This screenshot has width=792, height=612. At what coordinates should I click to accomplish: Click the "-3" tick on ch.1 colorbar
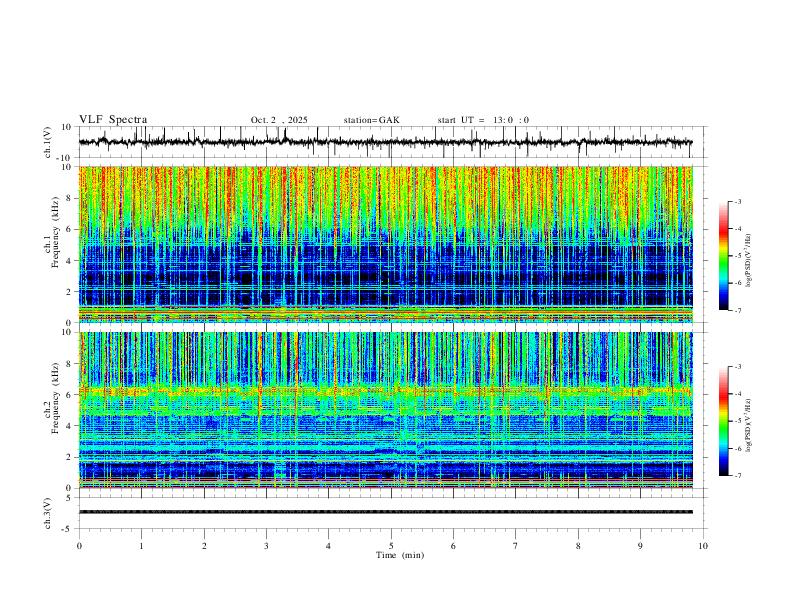(x=737, y=201)
